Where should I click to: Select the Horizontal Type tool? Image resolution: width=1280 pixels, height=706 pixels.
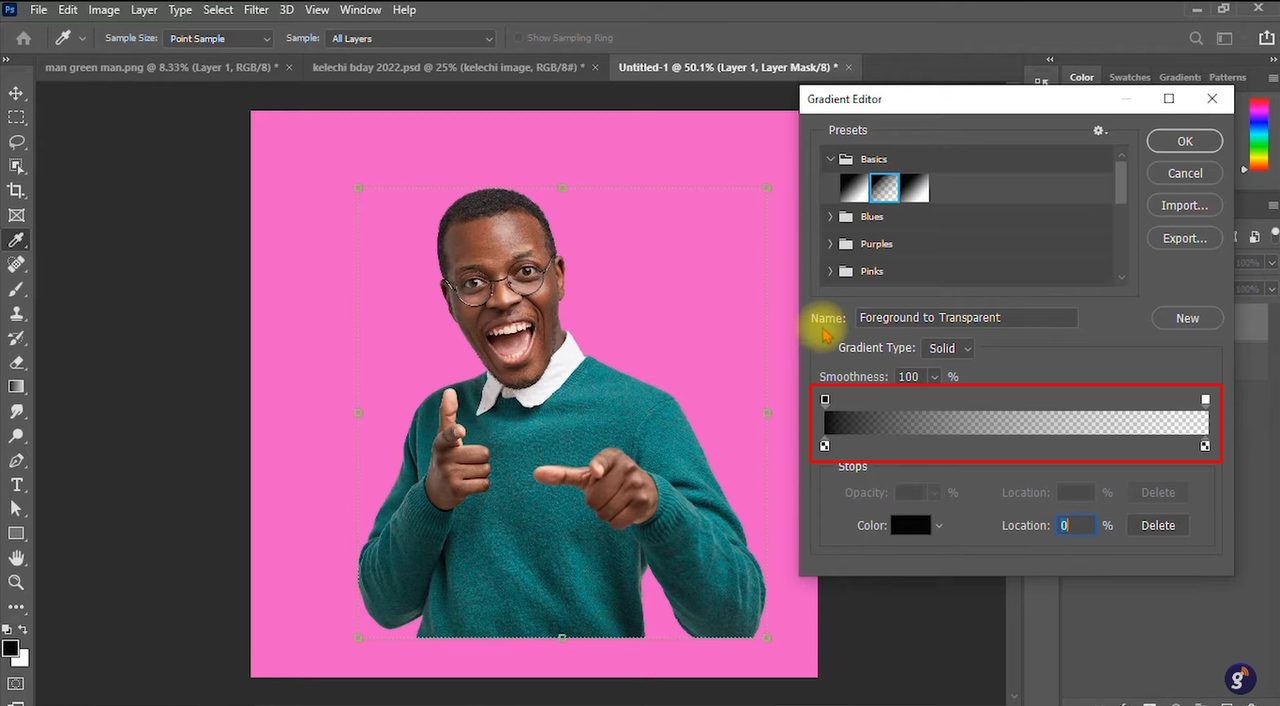(16, 485)
